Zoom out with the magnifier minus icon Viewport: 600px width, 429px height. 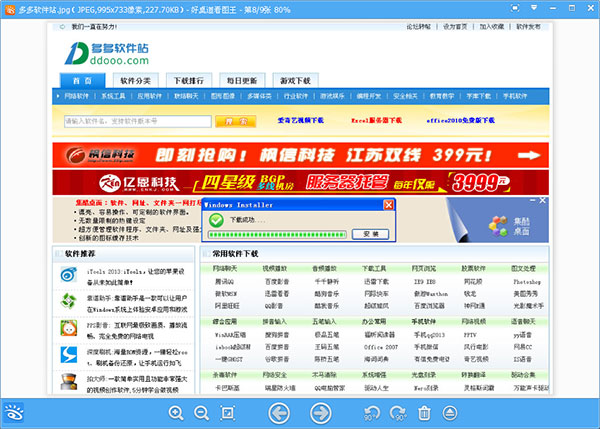click(x=201, y=413)
